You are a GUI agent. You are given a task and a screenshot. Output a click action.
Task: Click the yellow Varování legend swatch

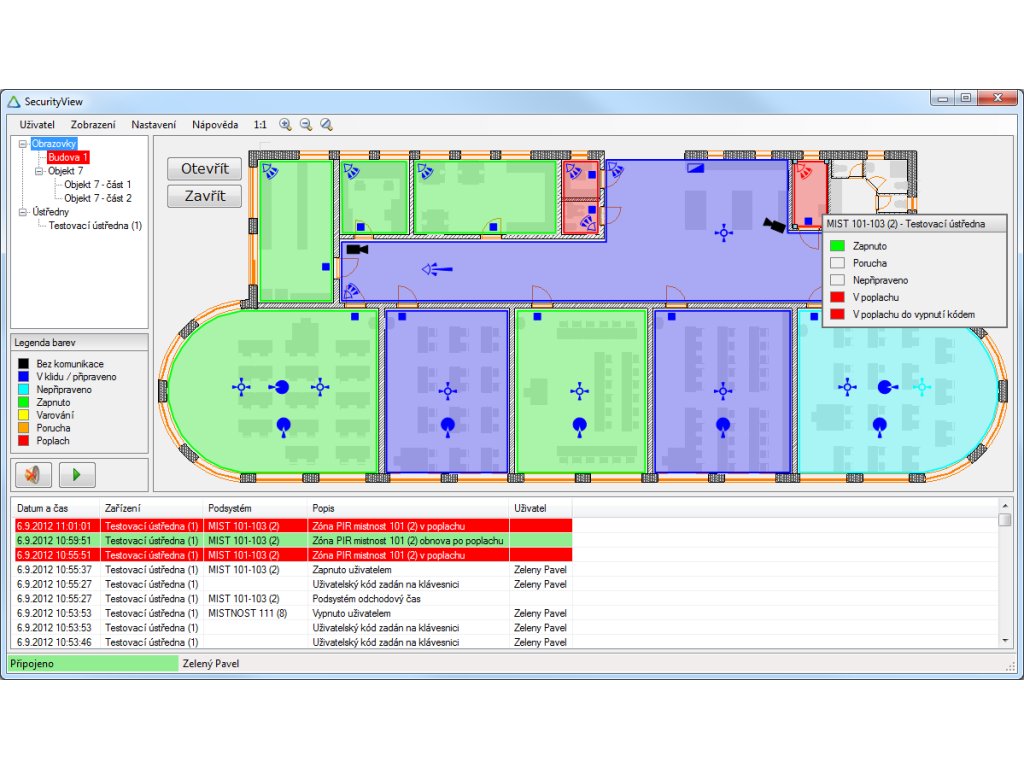pos(24,415)
